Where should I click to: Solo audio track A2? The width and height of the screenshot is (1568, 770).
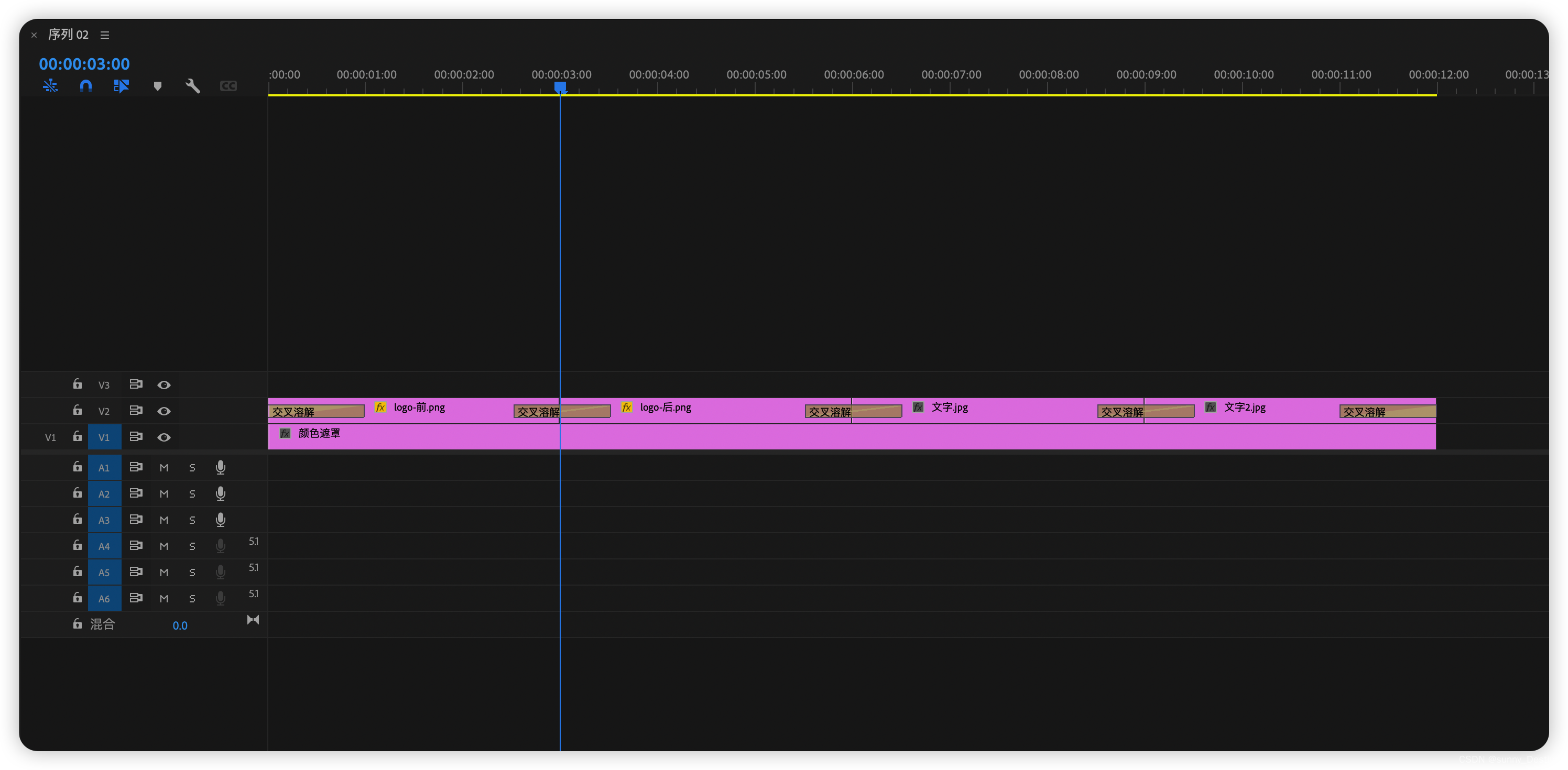pos(192,494)
